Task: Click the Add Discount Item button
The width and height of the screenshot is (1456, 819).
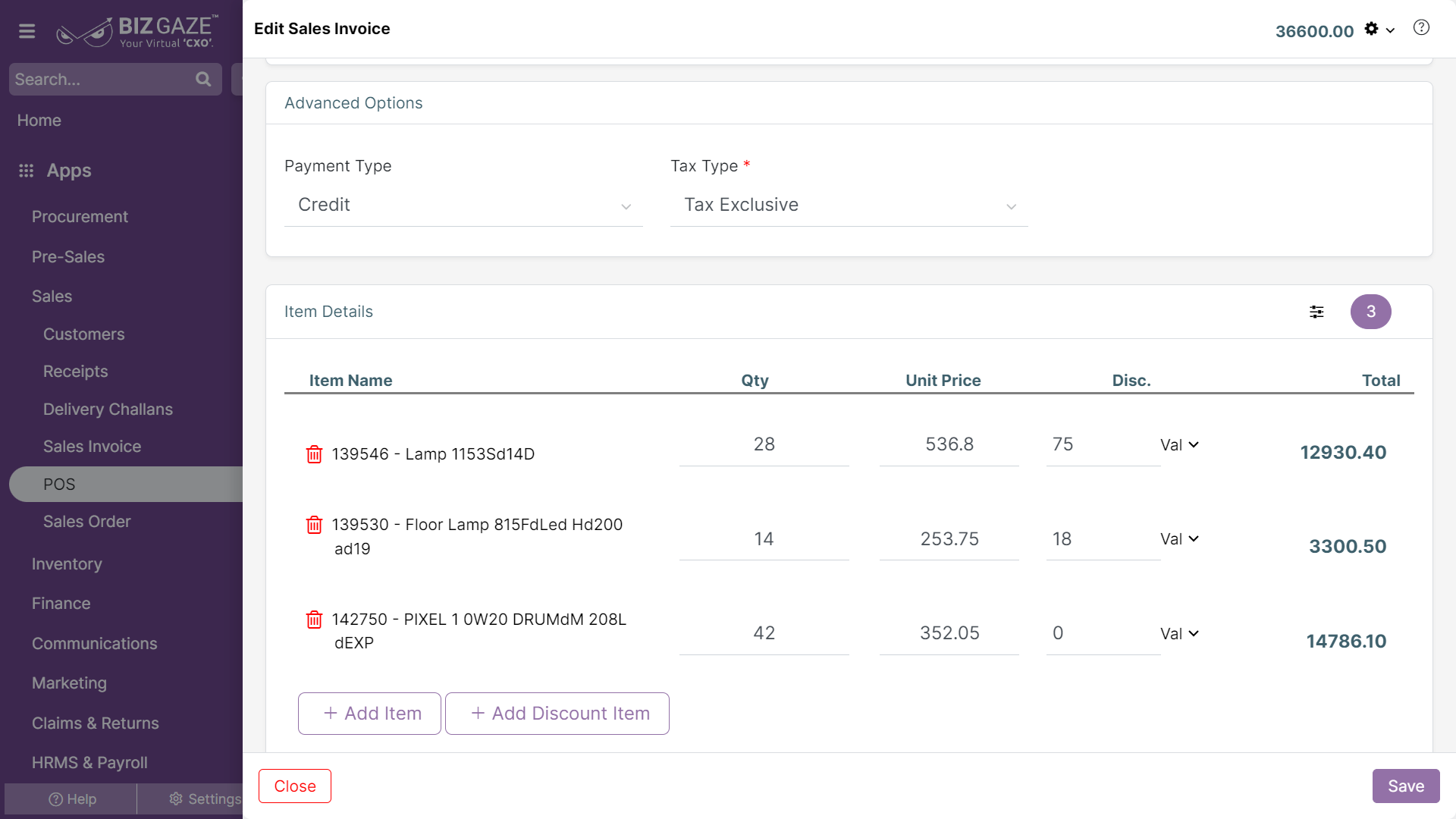Action: [557, 714]
